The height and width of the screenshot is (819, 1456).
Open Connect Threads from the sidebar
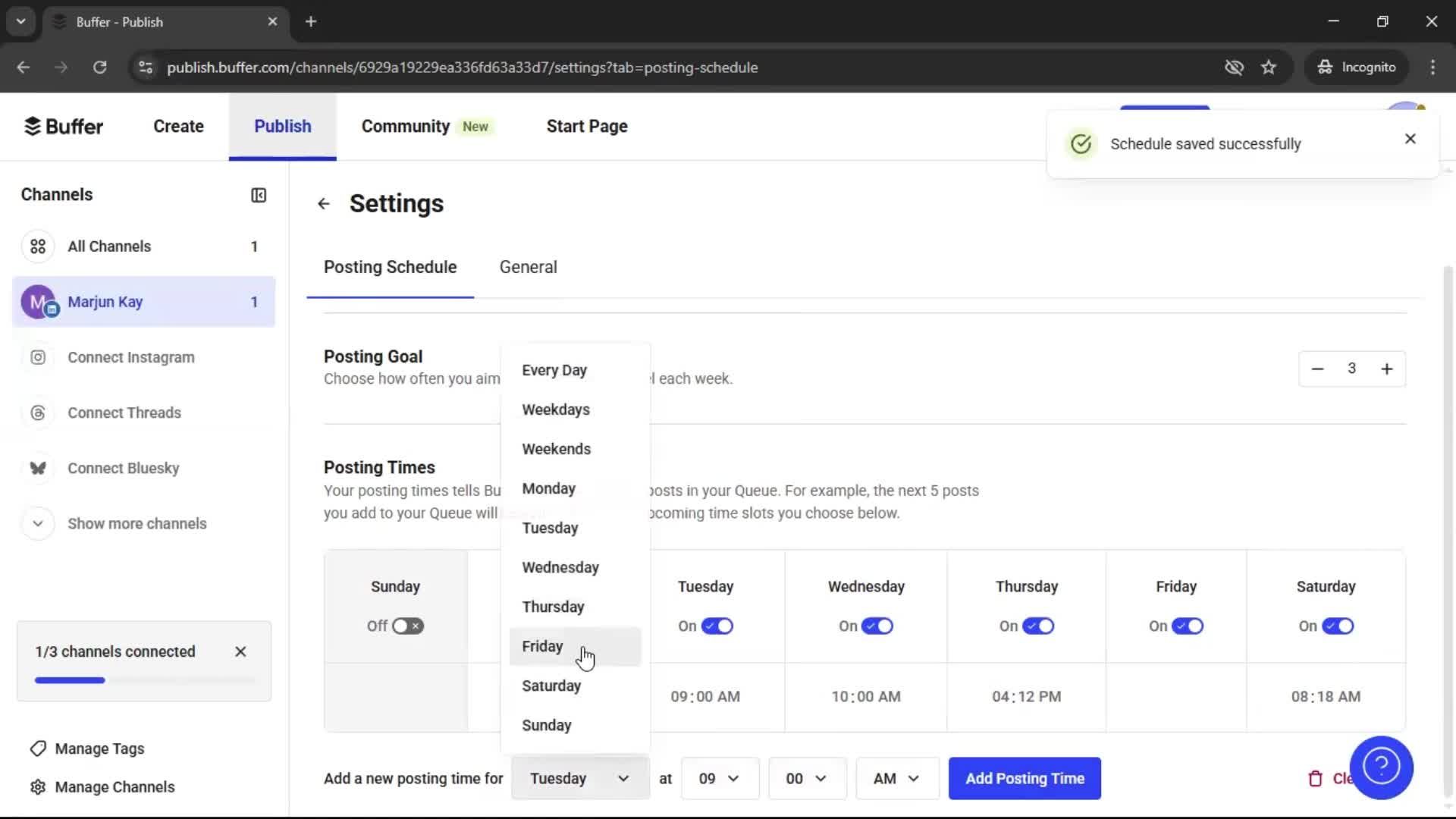124,413
